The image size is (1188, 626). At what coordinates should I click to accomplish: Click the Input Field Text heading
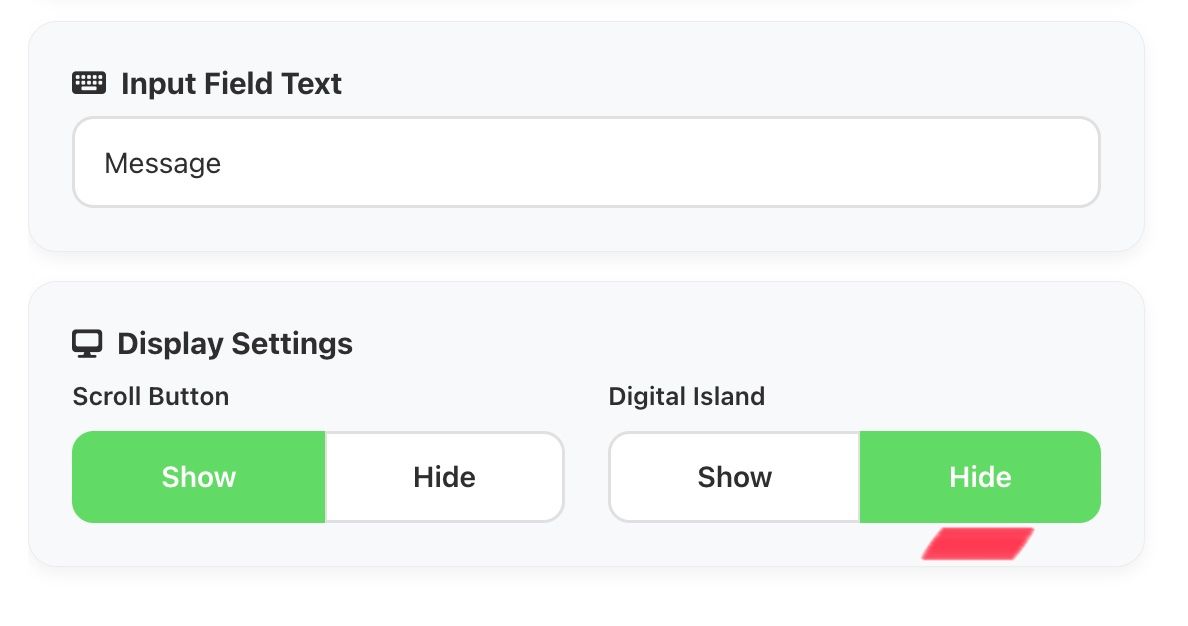coord(231,84)
